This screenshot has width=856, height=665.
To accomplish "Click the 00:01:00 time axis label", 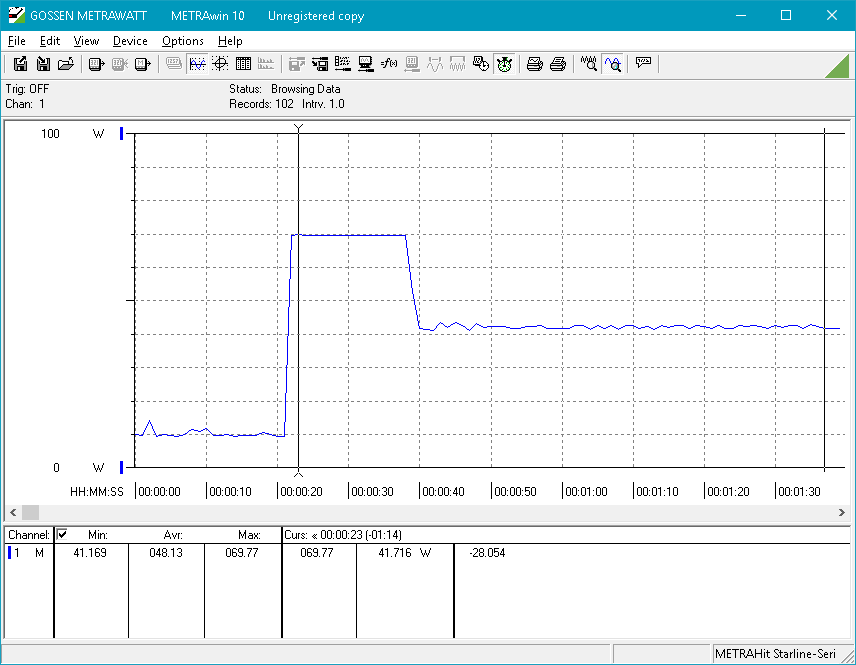I will coord(586,491).
